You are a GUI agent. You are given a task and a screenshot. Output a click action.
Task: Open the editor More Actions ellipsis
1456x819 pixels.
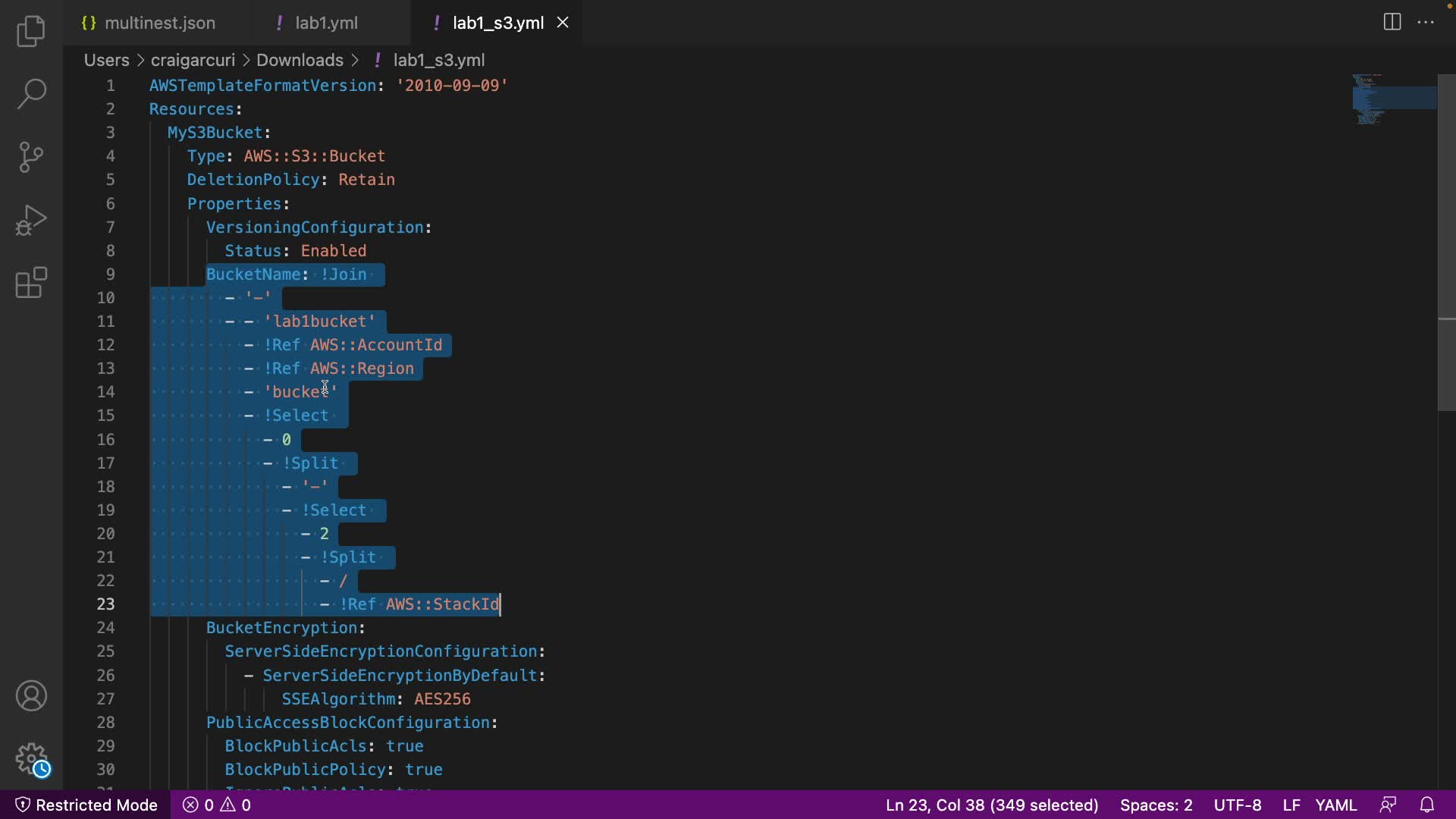1426,22
